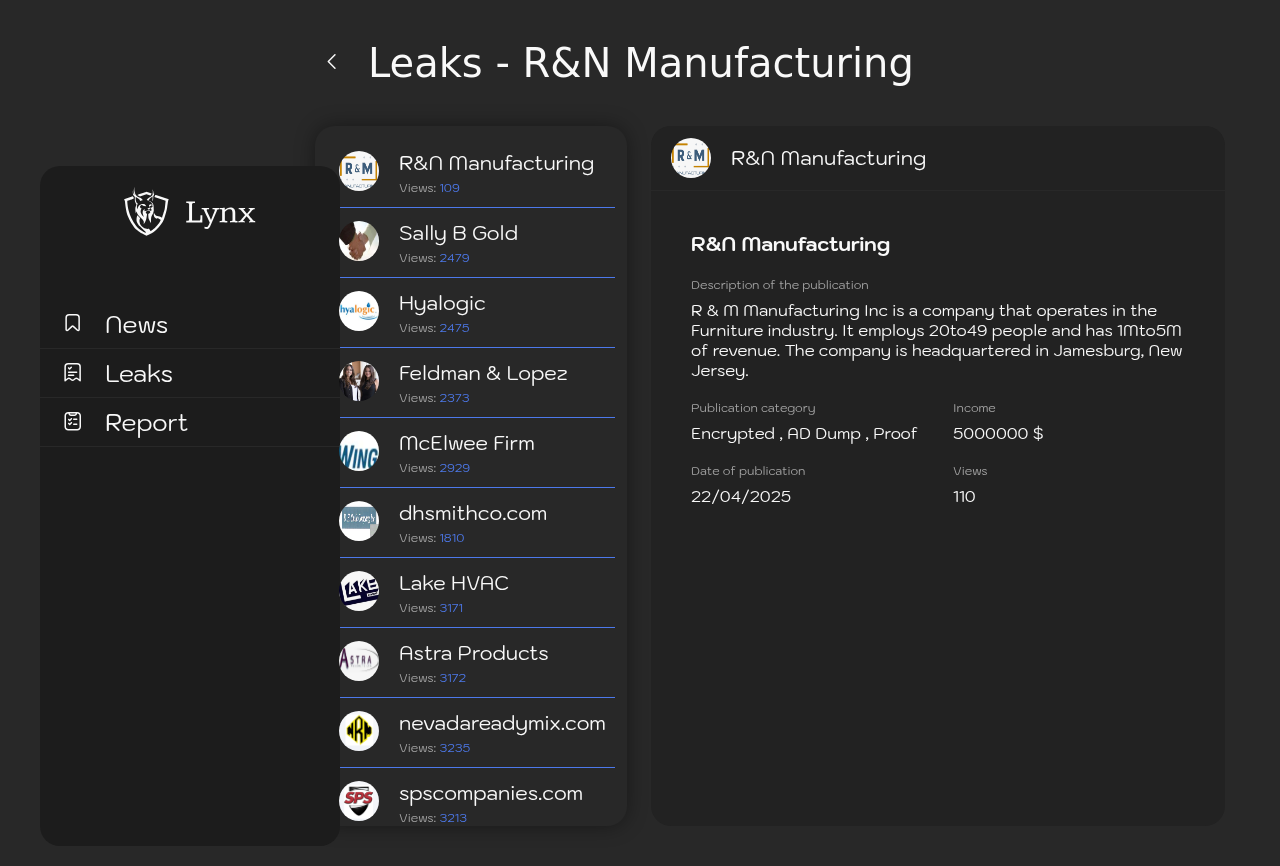This screenshot has height=866, width=1280.
Task: Click the publication description paragraph
Action: click(x=937, y=340)
